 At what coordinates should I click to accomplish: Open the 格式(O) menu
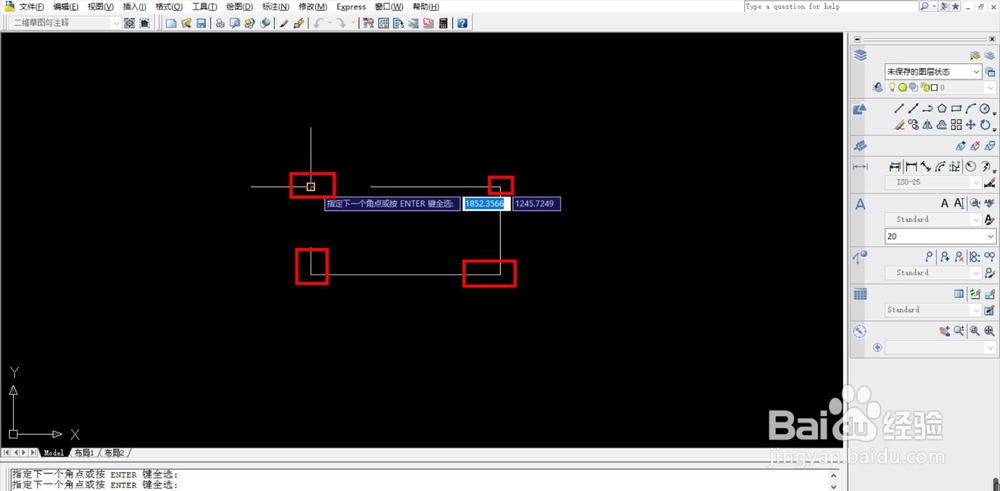coord(169,6)
